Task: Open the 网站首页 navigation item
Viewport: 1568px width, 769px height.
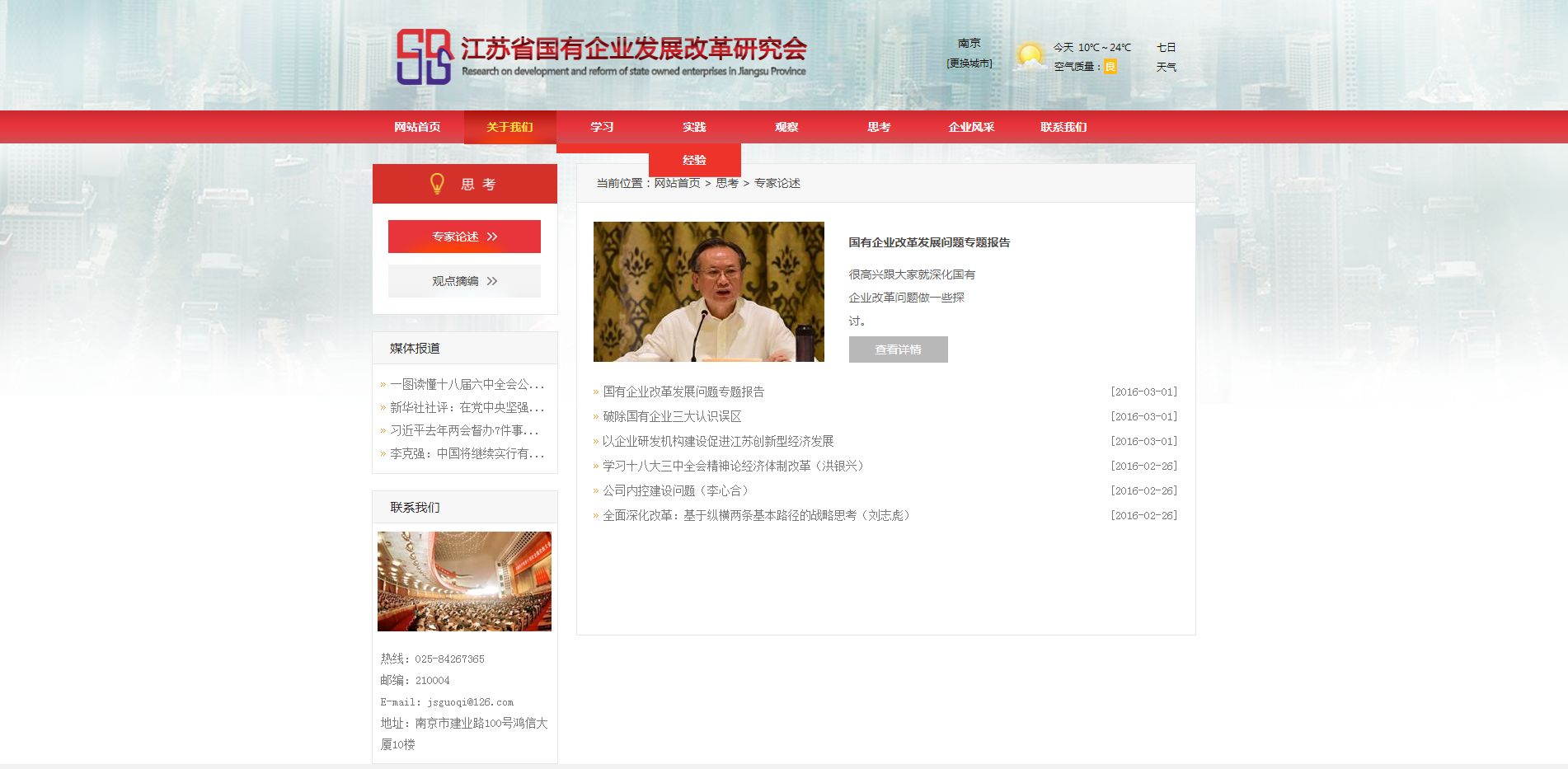Action: [417, 127]
